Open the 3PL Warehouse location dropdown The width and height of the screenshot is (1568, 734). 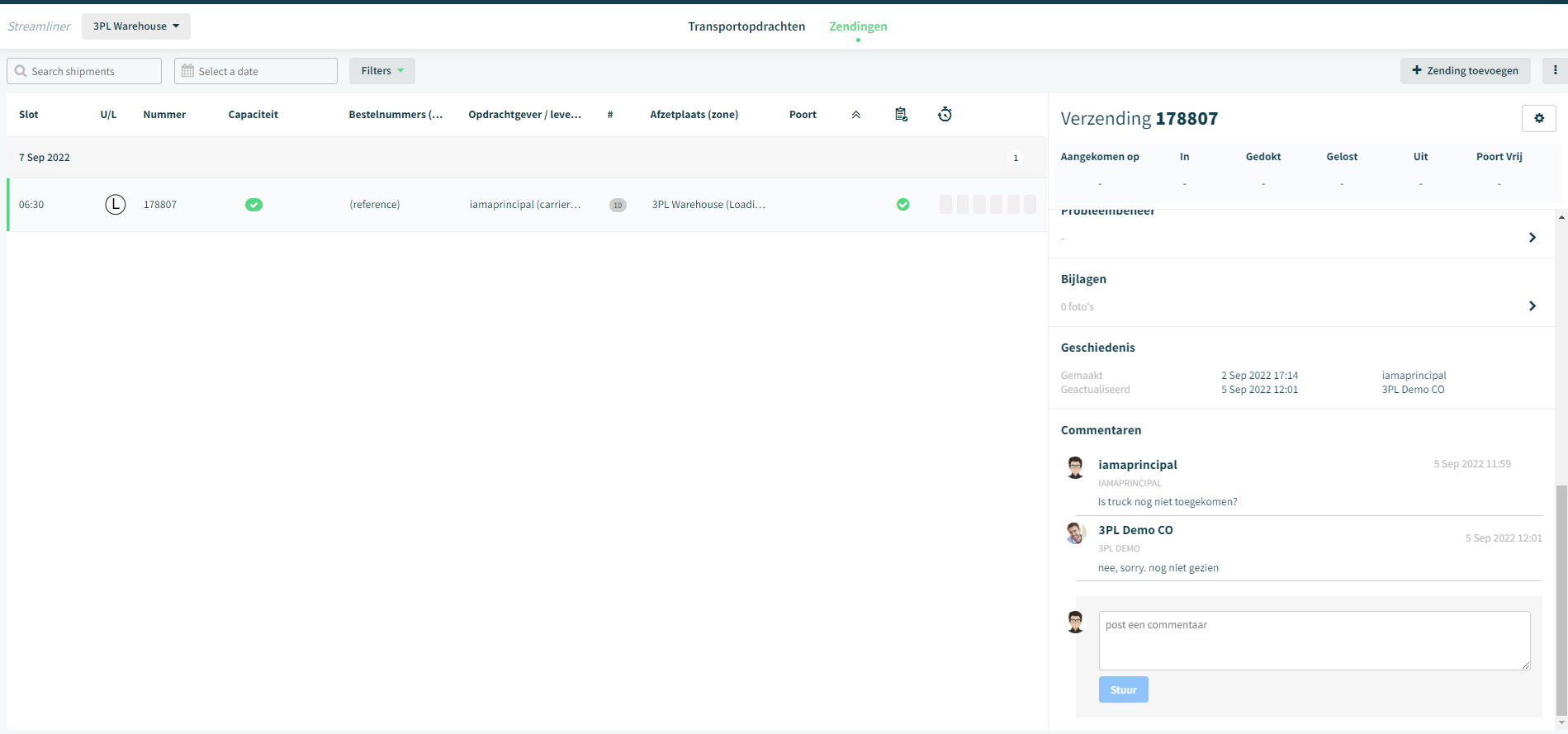(135, 26)
